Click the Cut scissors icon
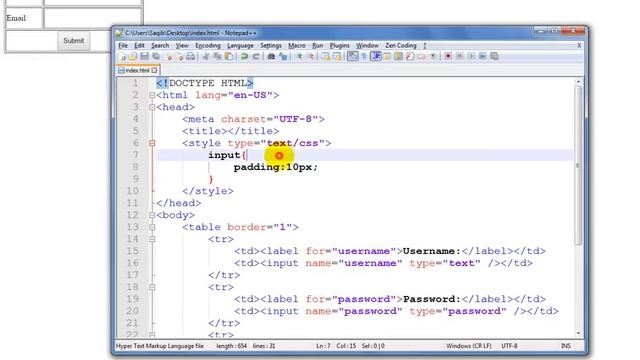 coord(206,56)
